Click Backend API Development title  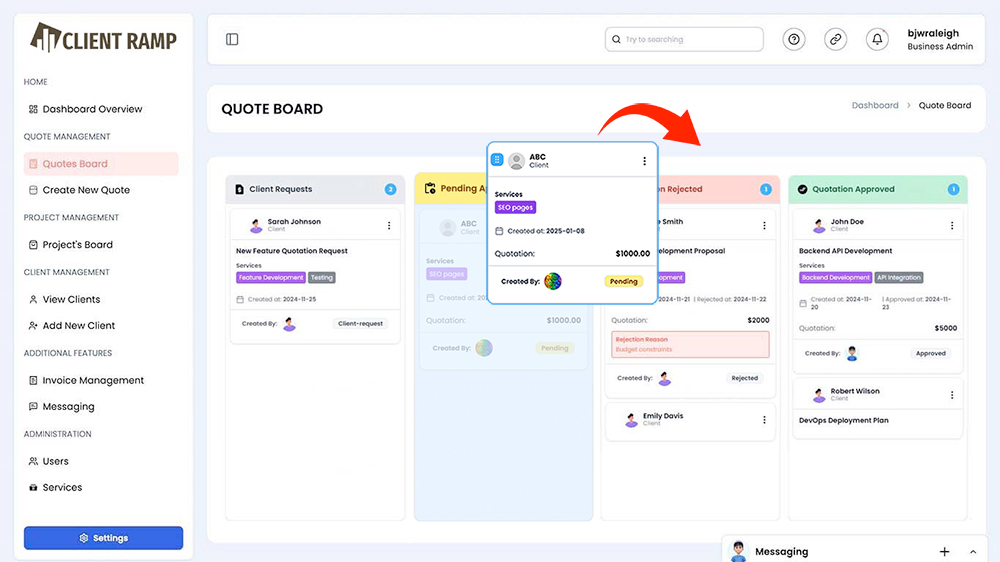(x=845, y=251)
